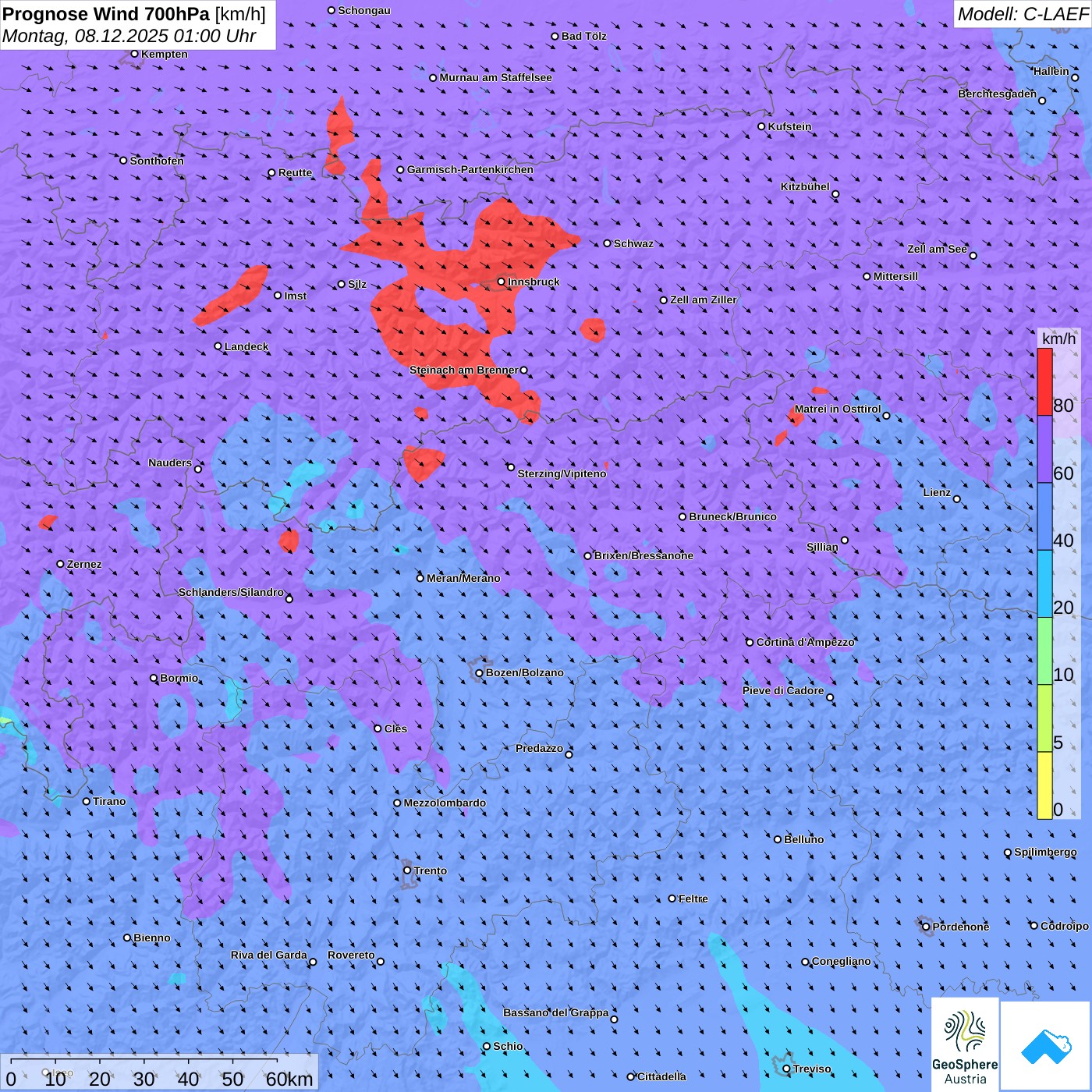Click the Berchtesgaden label
Screen dimensions: 1092x1092
click(x=997, y=94)
